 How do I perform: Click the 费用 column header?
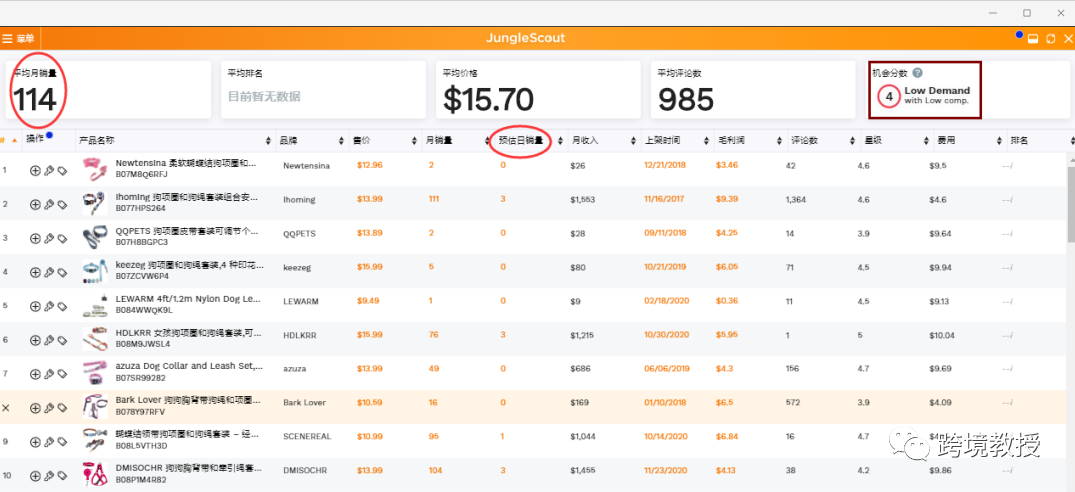pyautogui.click(x=945, y=140)
